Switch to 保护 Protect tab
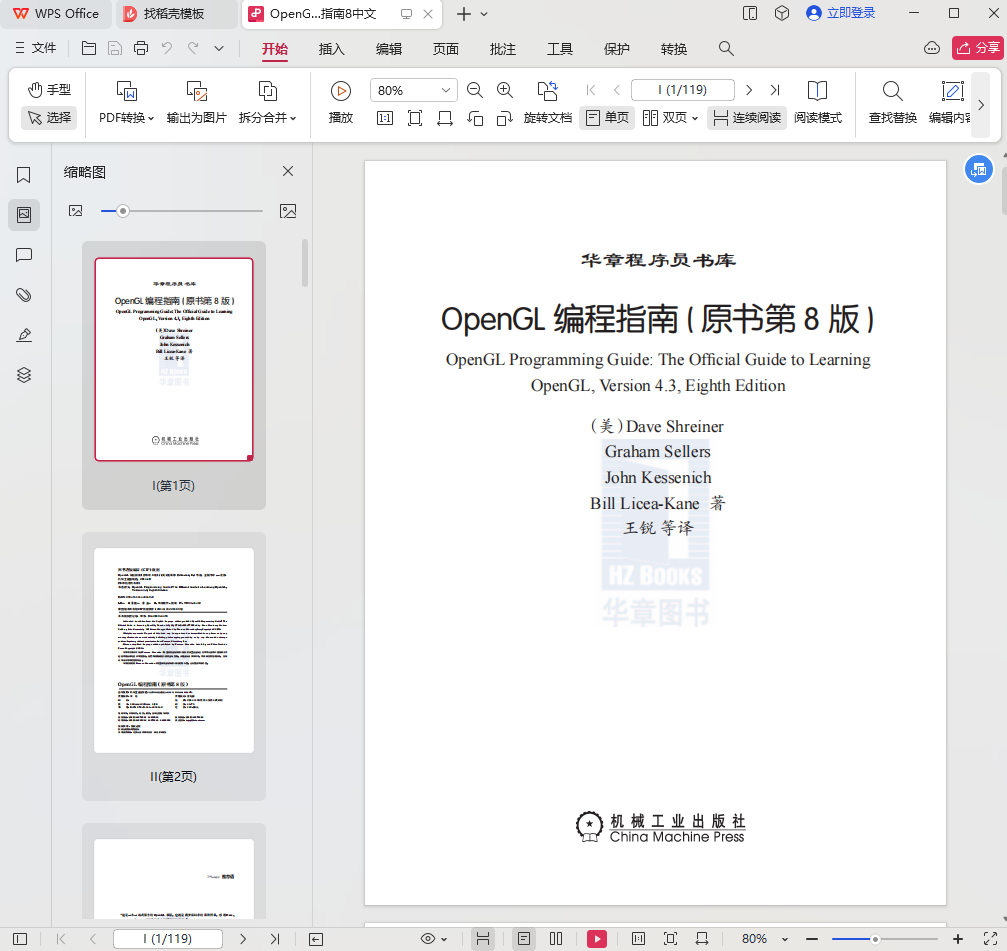Image resolution: width=1007 pixels, height=951 pixels. 617,49
